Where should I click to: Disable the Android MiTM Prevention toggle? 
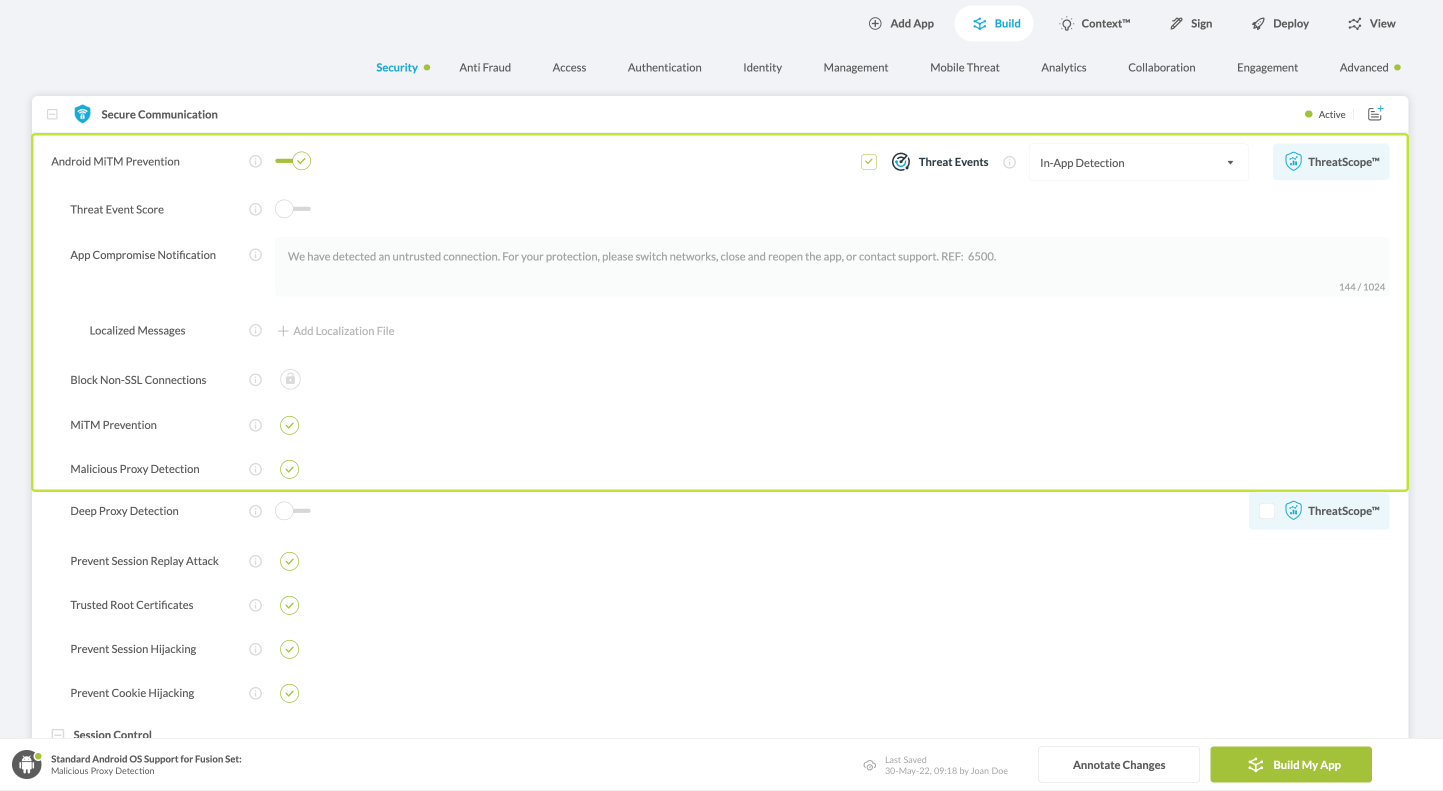click(x=293, y=161)
